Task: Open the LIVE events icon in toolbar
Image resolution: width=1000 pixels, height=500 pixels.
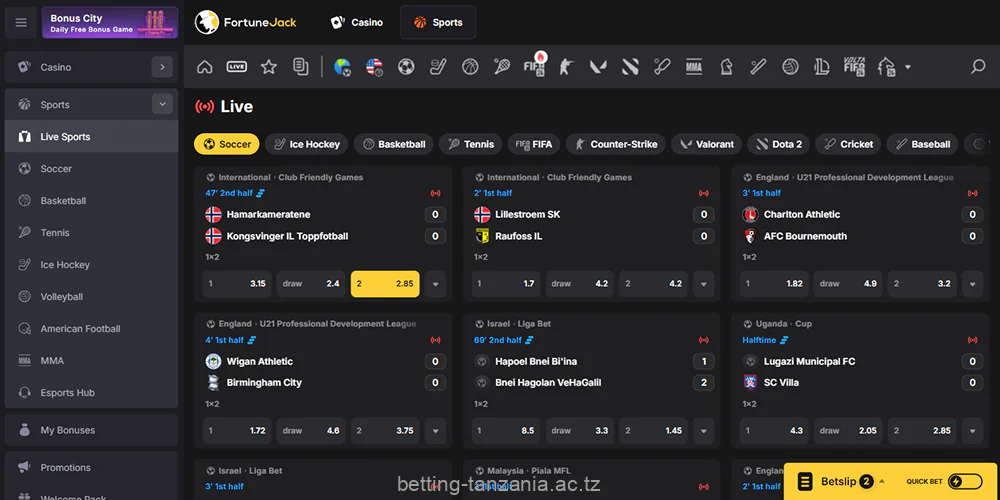Action: coord(237,66)
